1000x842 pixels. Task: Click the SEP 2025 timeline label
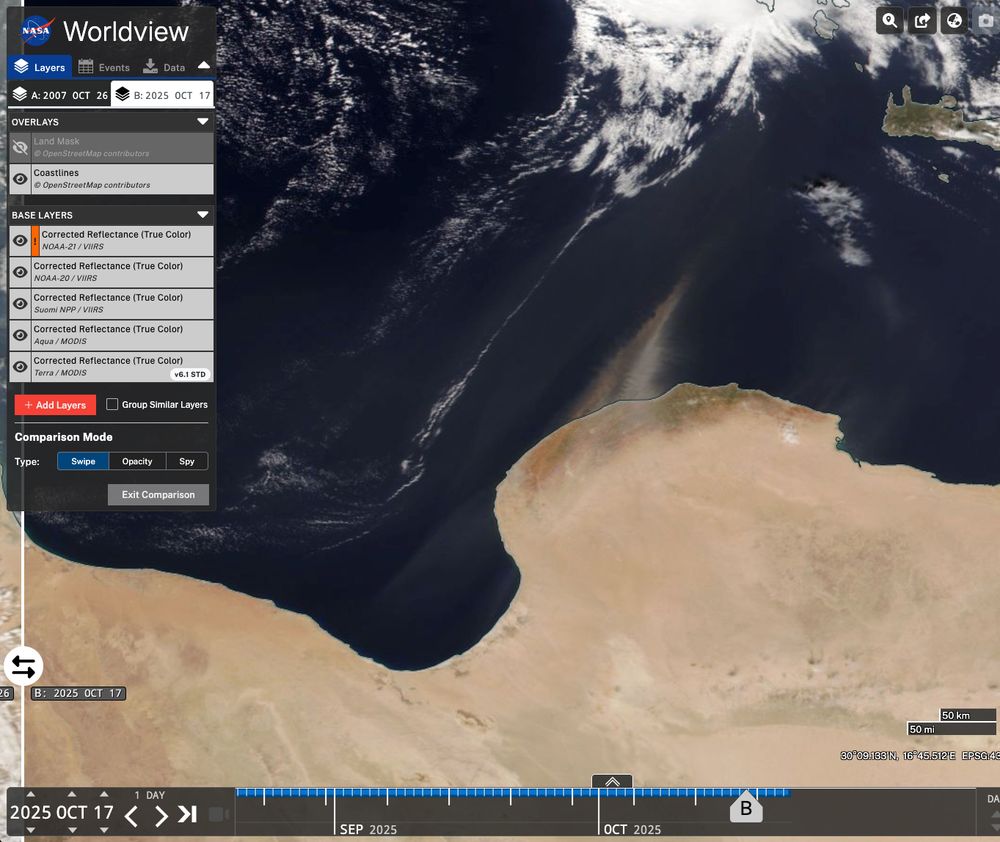(368, 829)
